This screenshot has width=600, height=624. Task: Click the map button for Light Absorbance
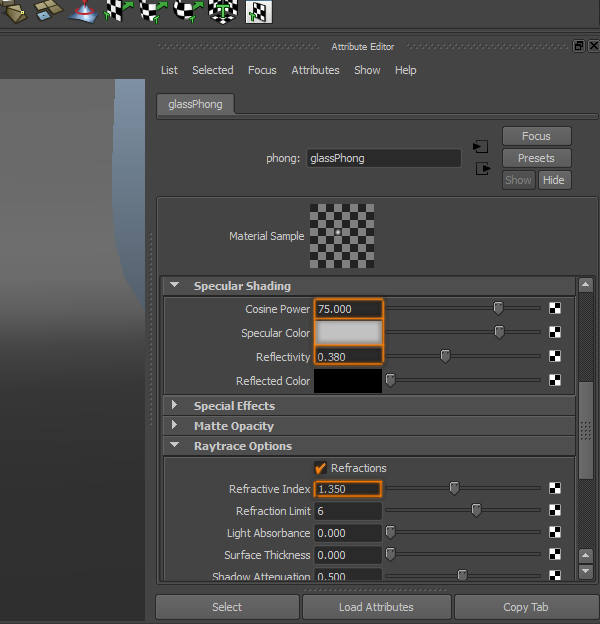[x=555, y=532]
